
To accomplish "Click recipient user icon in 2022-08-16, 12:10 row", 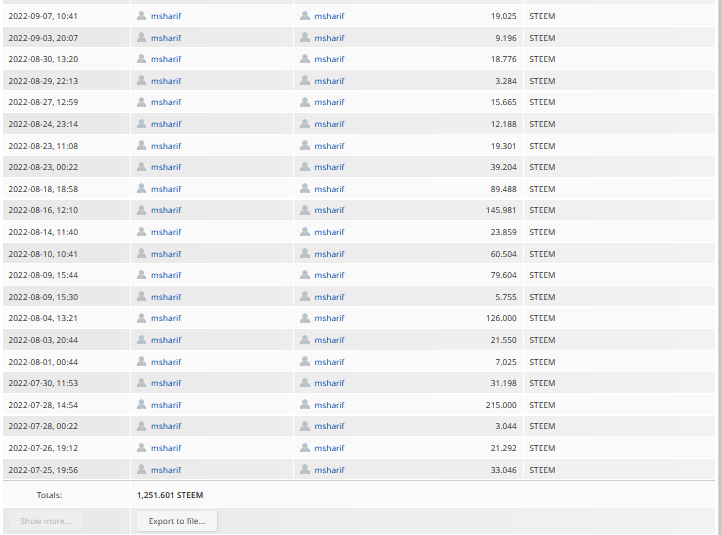I will (305, 209).
